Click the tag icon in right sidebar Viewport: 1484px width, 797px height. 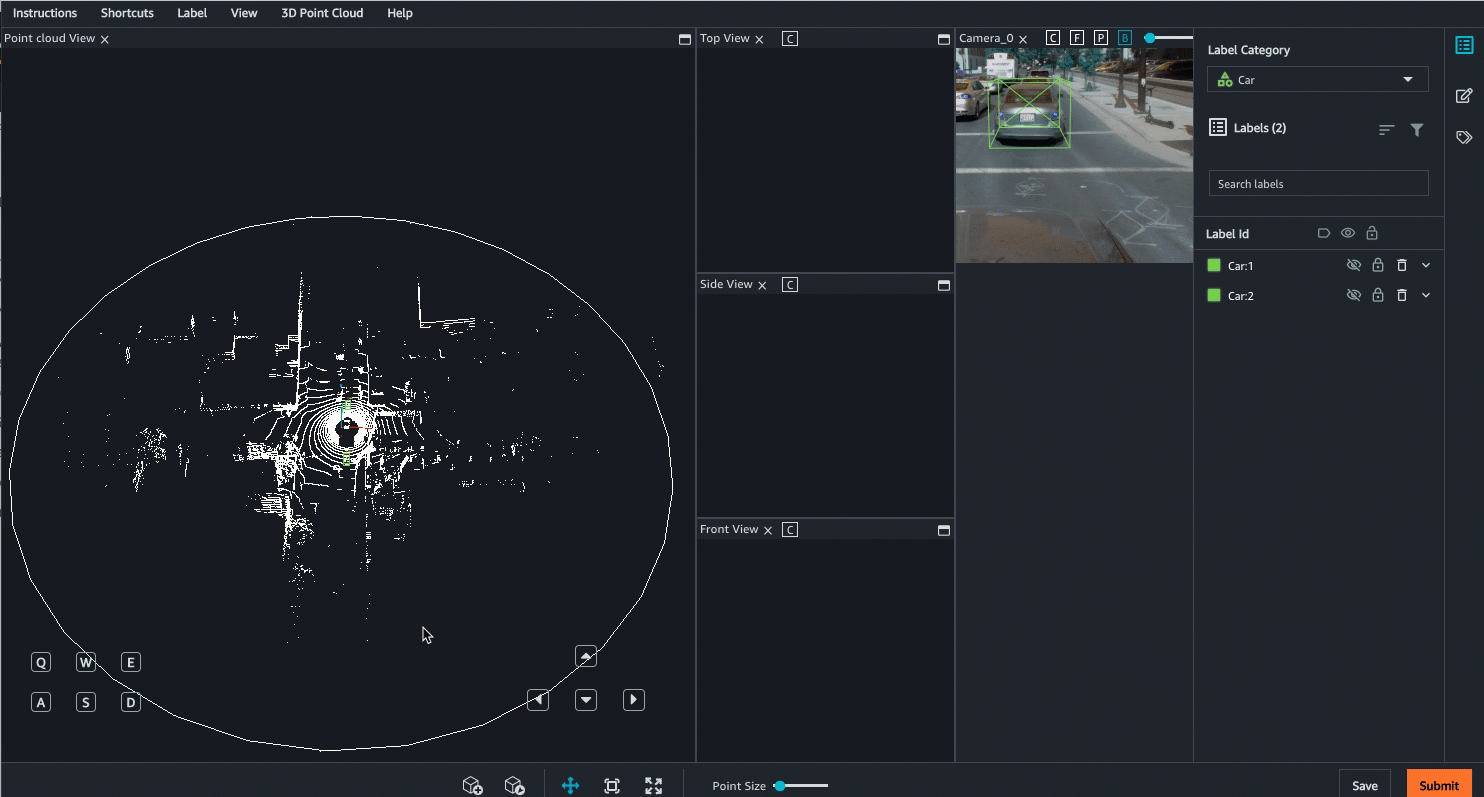click(1464, 137)
